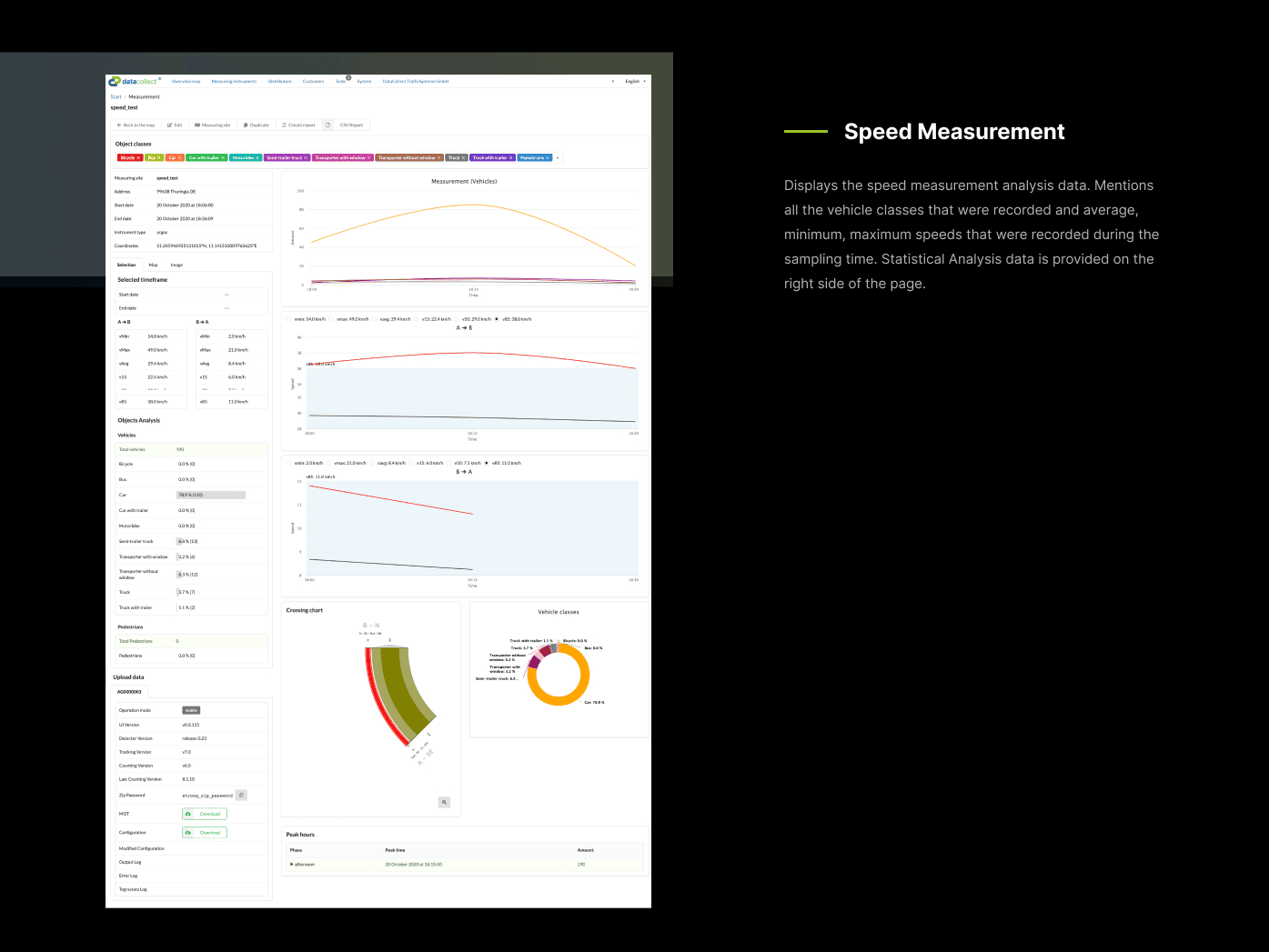Click the crossing chart magnifier icon
Image resolution: width=1269 pixels, height=952 pixels.
(444, 802)
